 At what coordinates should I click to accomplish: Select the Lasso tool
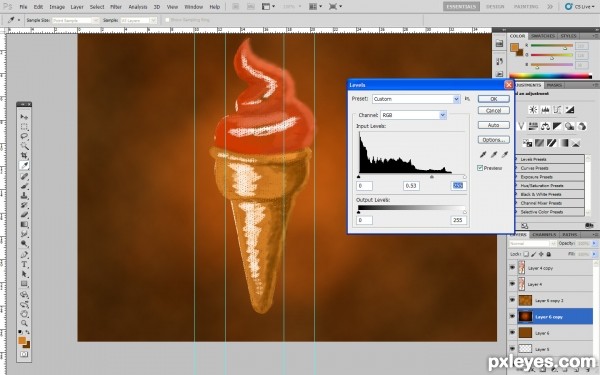[24, 136]
